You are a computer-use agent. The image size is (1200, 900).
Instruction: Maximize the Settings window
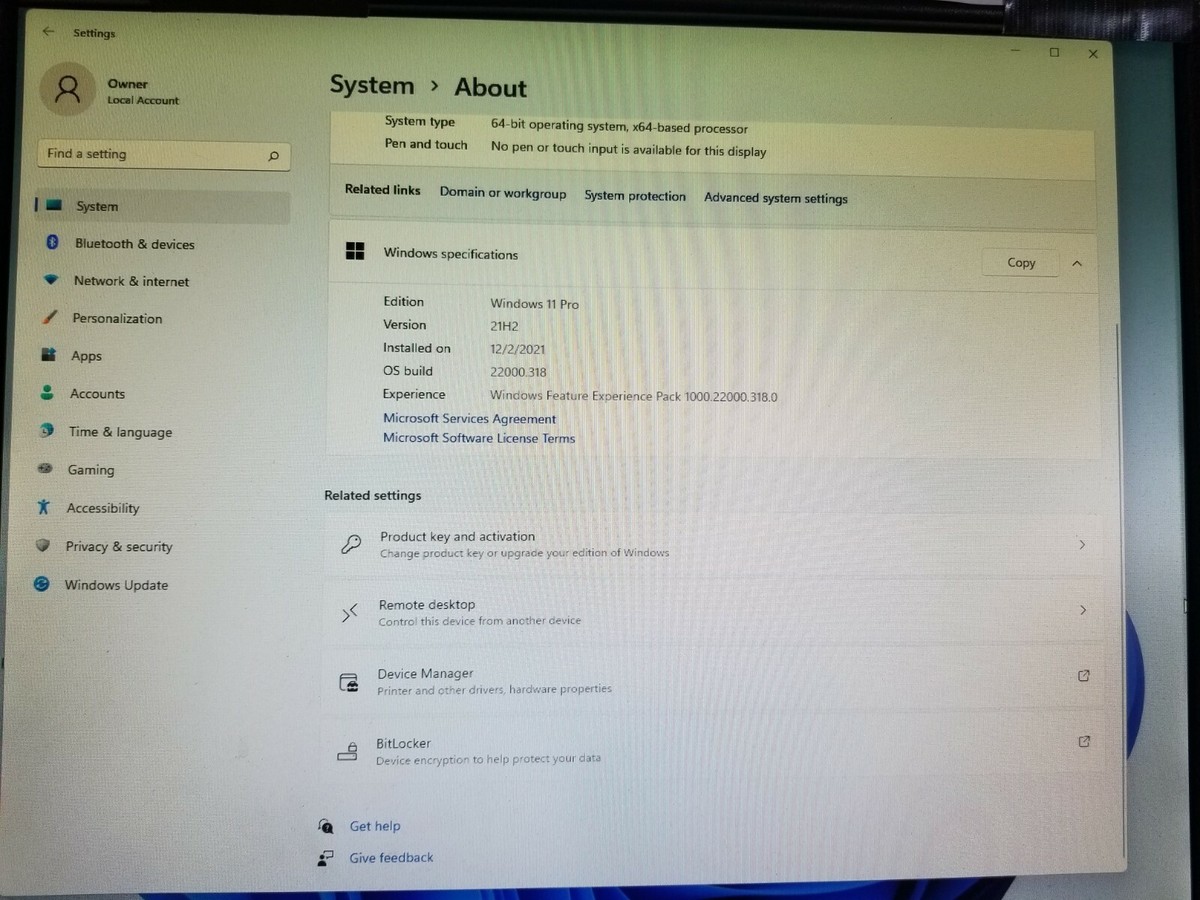1054,52
